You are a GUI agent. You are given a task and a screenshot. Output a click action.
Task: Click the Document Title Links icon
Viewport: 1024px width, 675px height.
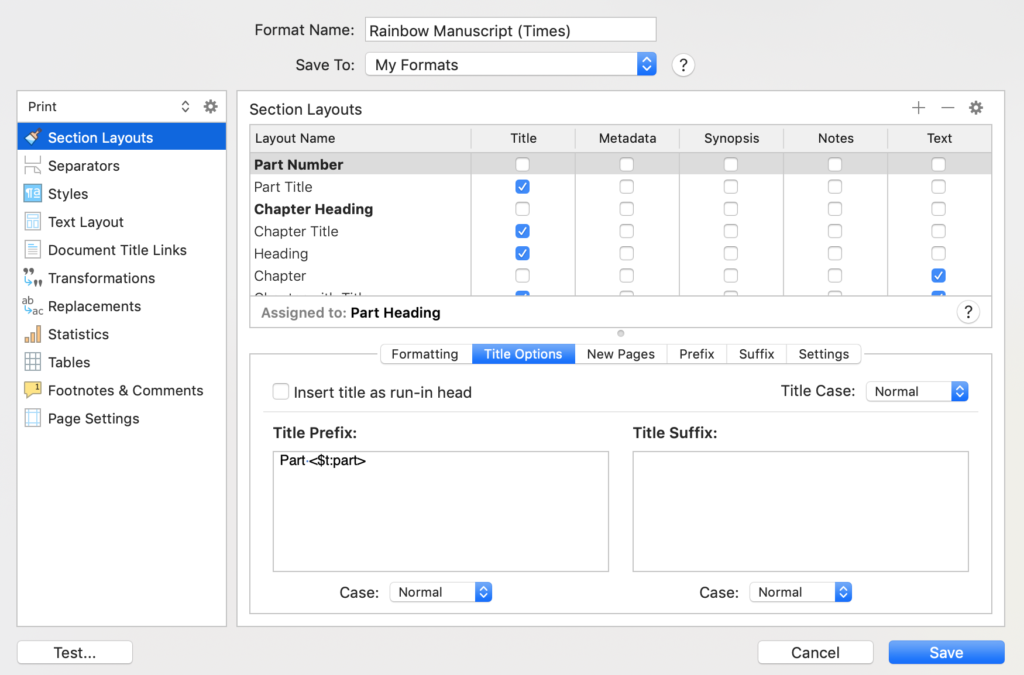[x=33, y=249]
